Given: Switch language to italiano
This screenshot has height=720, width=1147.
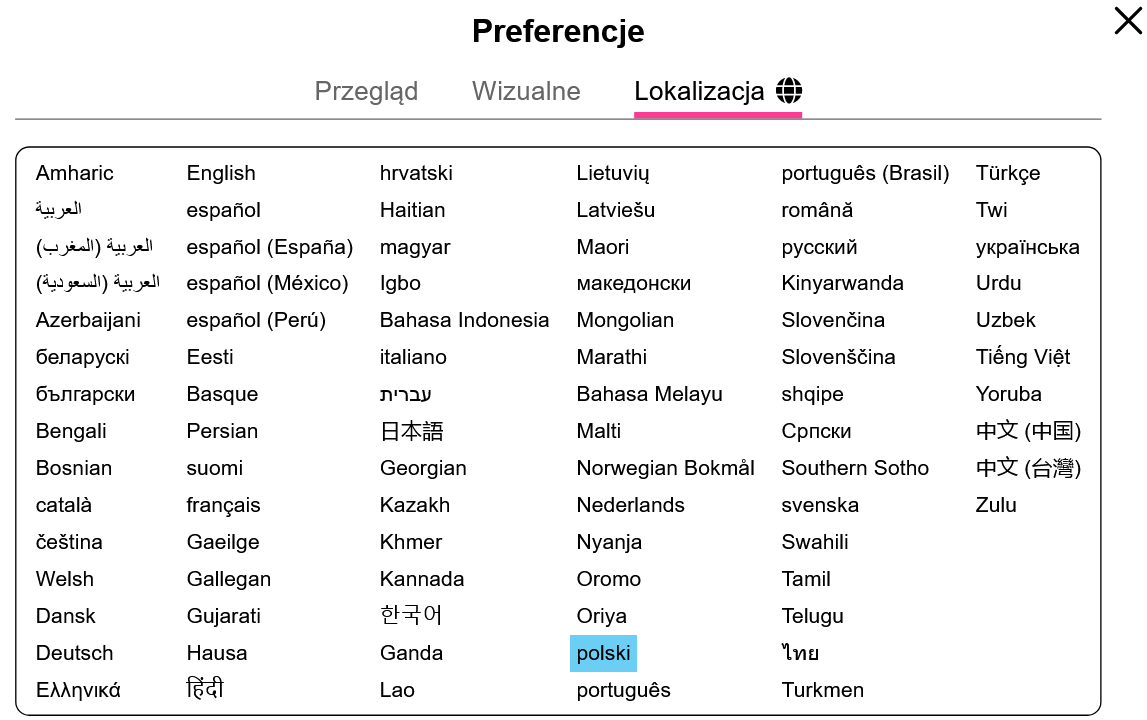Looking at the screenshot, I should click(x=413, y=357).
